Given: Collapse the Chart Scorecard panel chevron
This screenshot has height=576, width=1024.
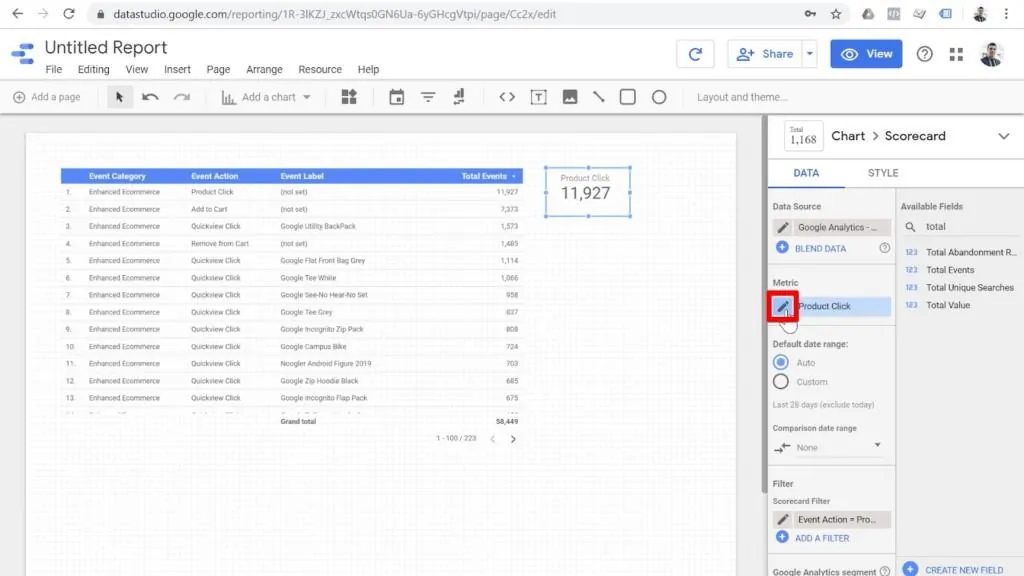Looking at the screenshot, I should point(1005,135).
